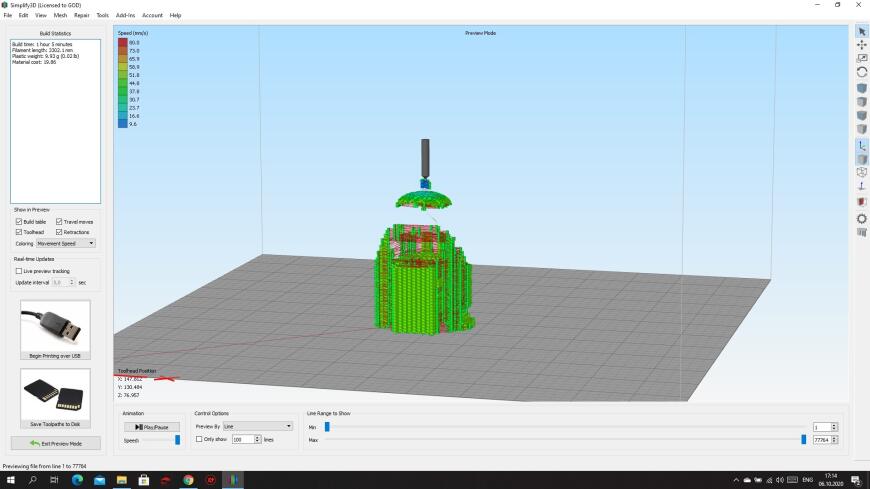Open Microsoft Store from the taskbar
The width and height of the screenshot is (870, 489).
(144, 480)
